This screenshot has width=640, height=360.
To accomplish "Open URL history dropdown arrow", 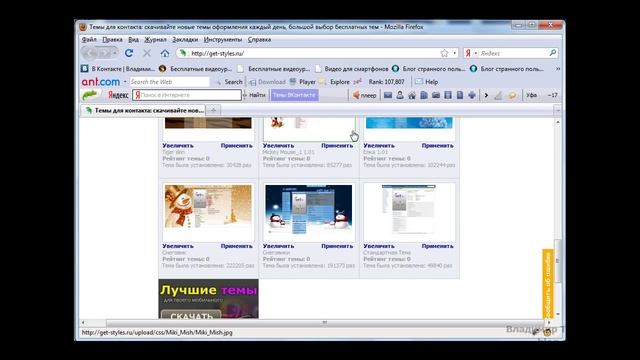I will point(455,53).
